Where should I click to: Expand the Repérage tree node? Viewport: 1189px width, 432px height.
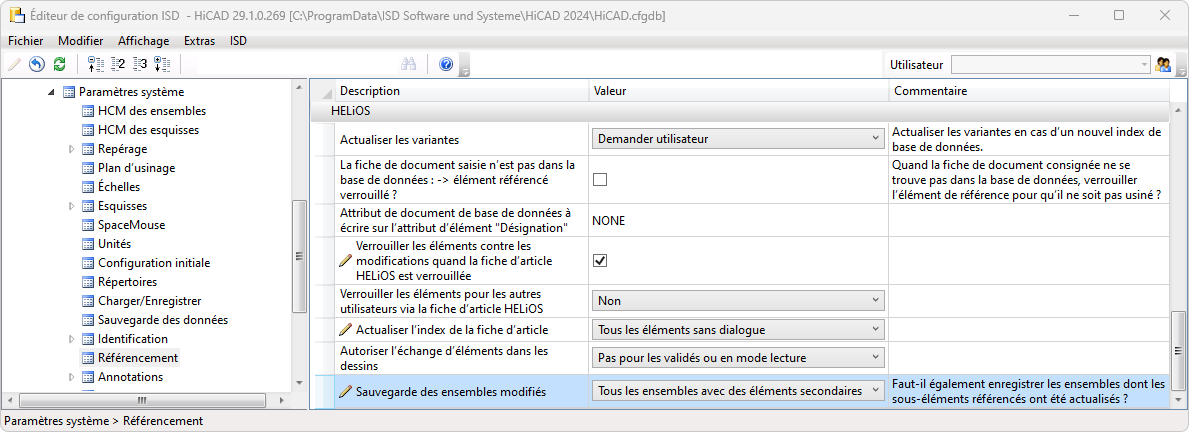[x=71, y=149]
